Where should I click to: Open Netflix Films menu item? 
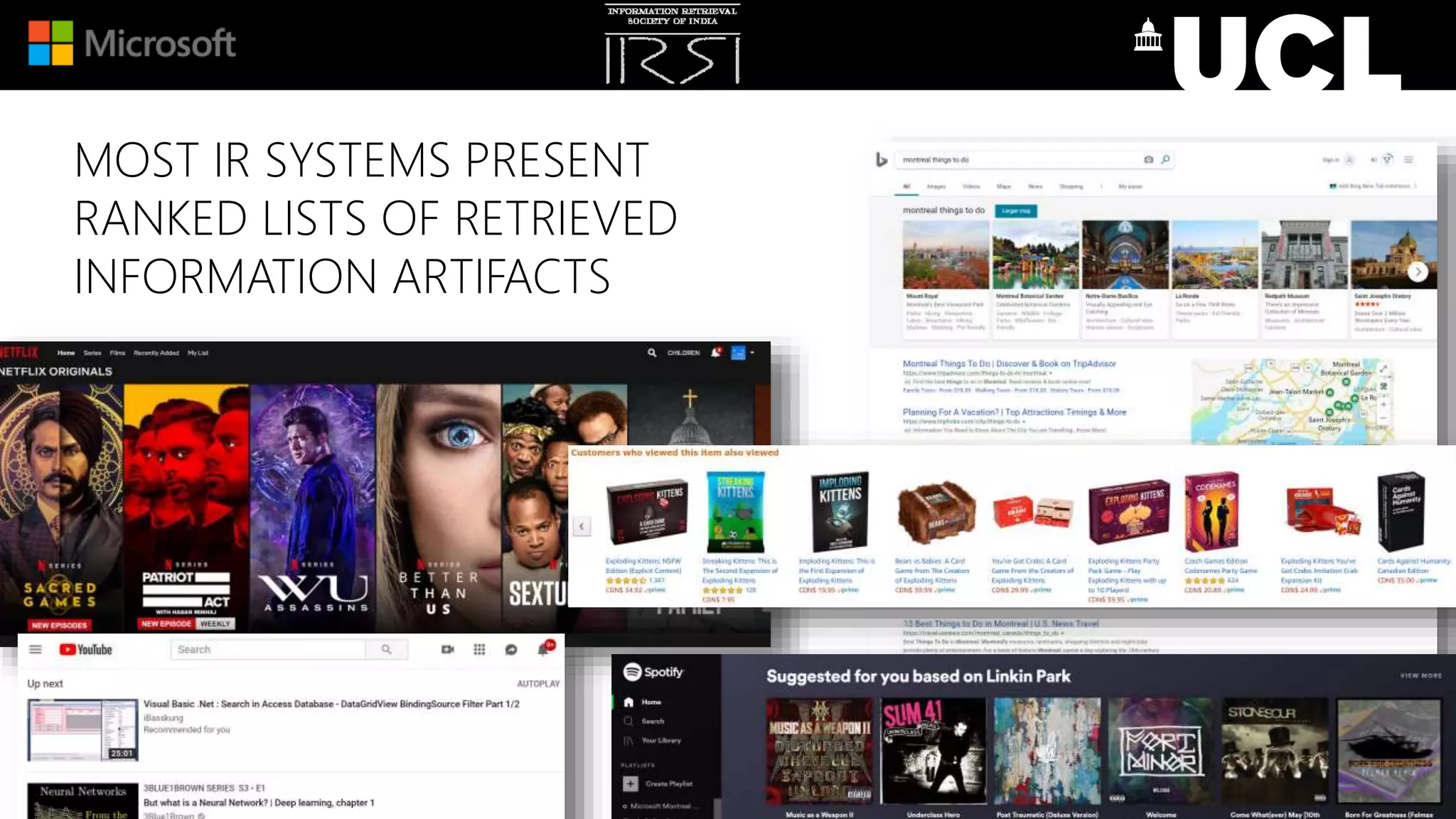coord(117,353)
